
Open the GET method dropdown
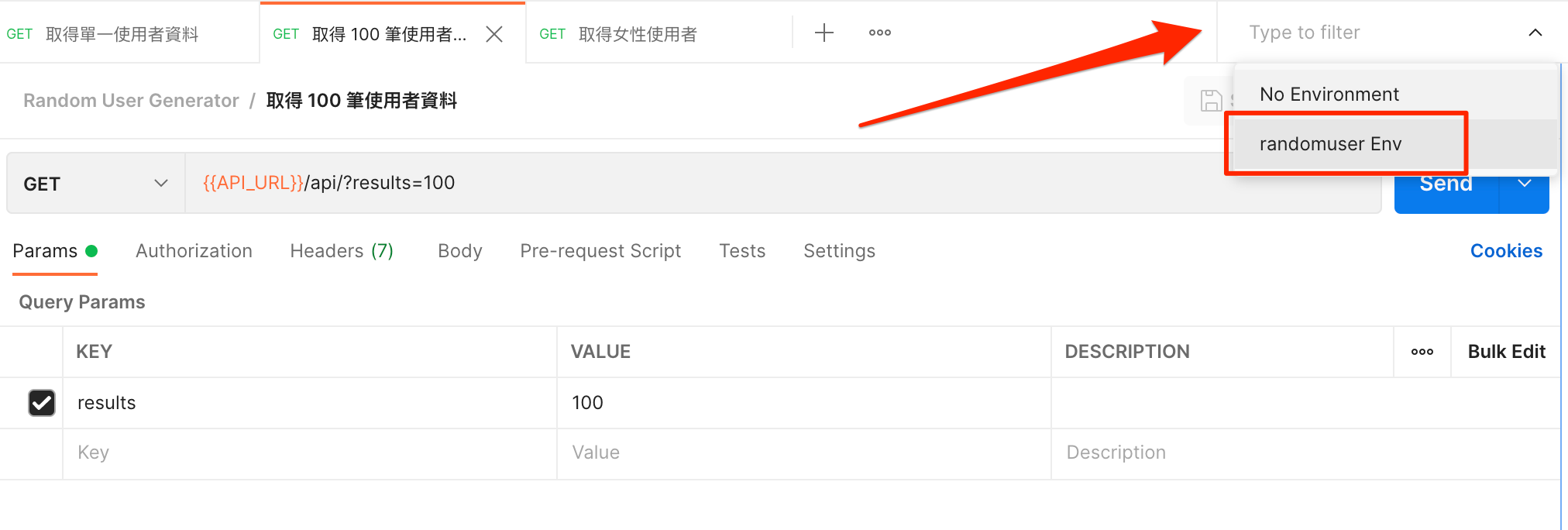(x=95, y=184)
